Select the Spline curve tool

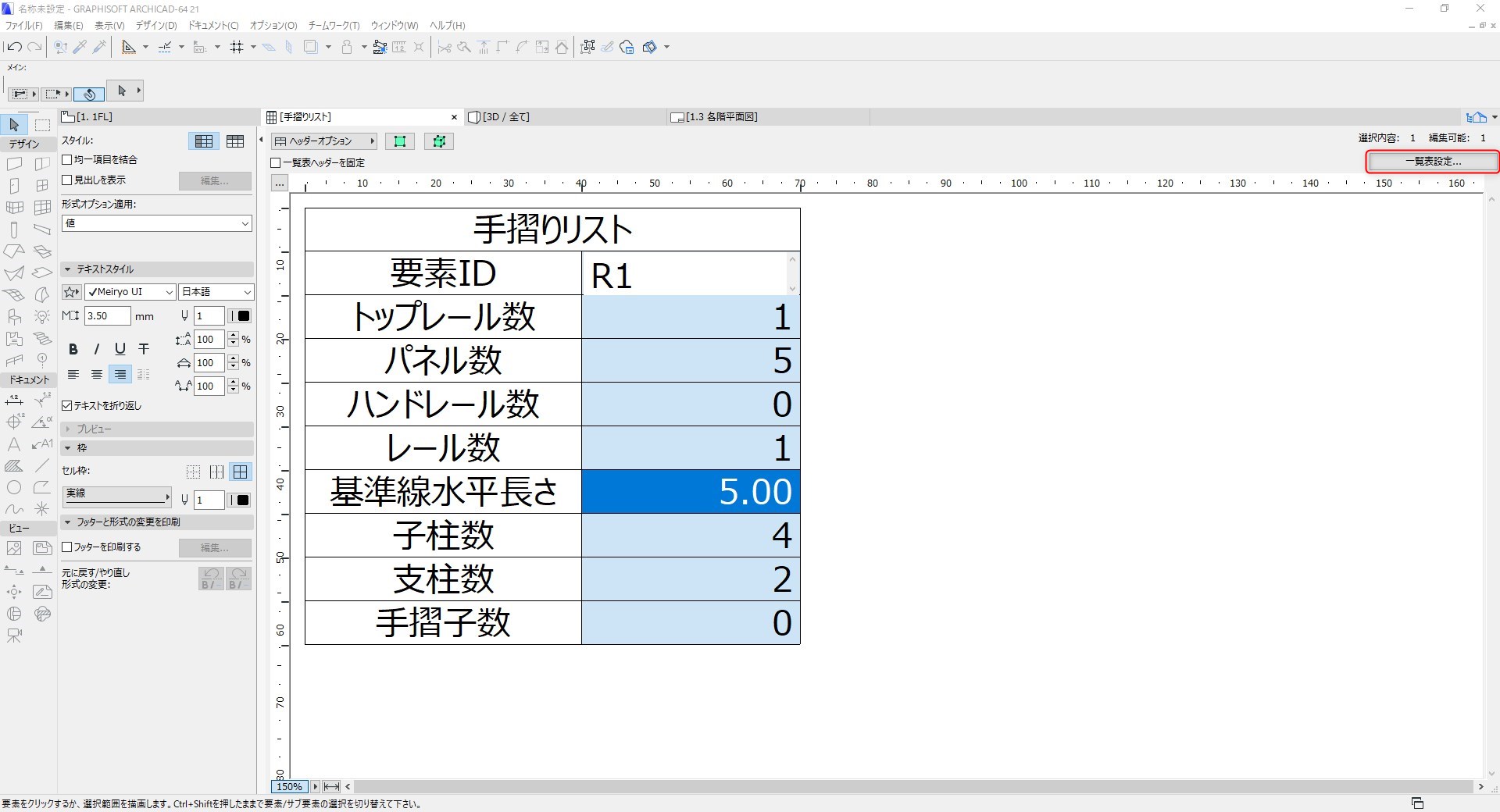(x=14, y=509)
